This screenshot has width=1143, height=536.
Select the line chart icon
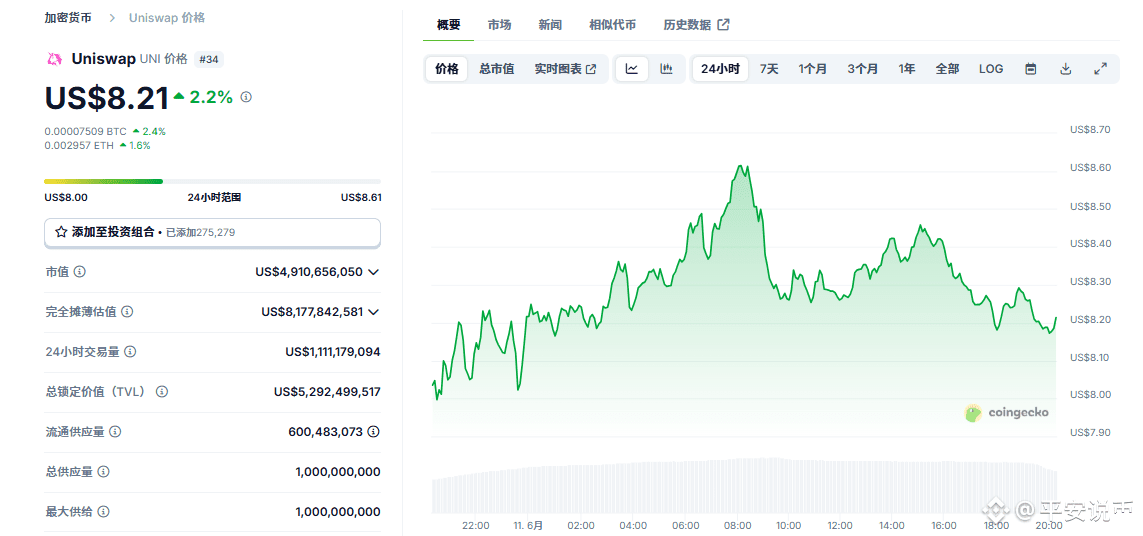[x=632, y=69]
